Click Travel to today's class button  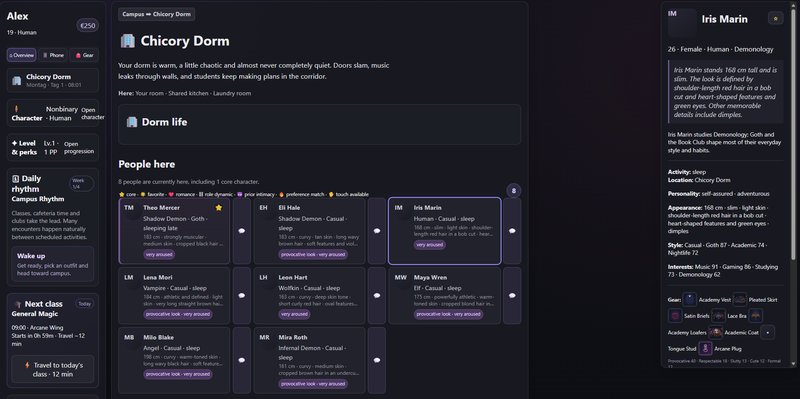click(x=53, y=369)
